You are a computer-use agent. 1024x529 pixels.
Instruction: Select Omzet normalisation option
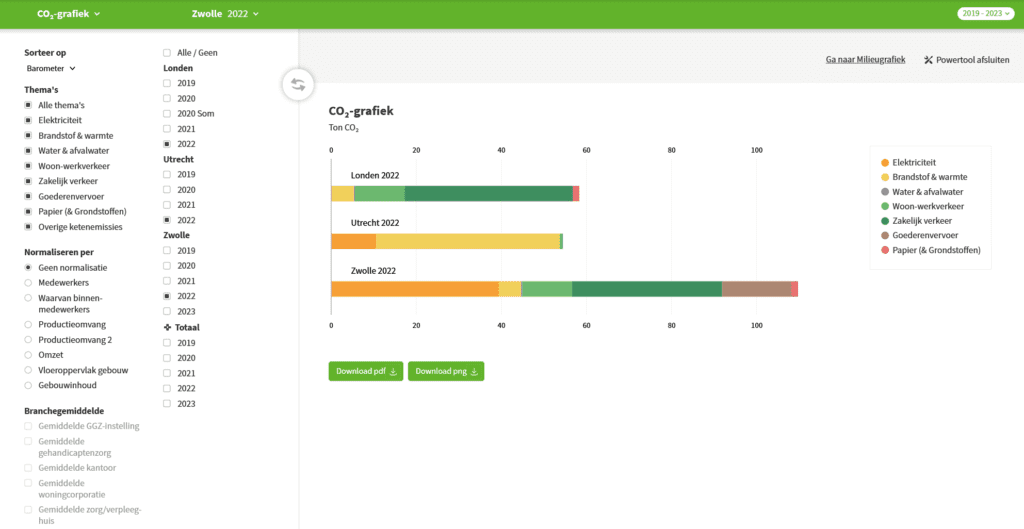(x=29, y=355)
